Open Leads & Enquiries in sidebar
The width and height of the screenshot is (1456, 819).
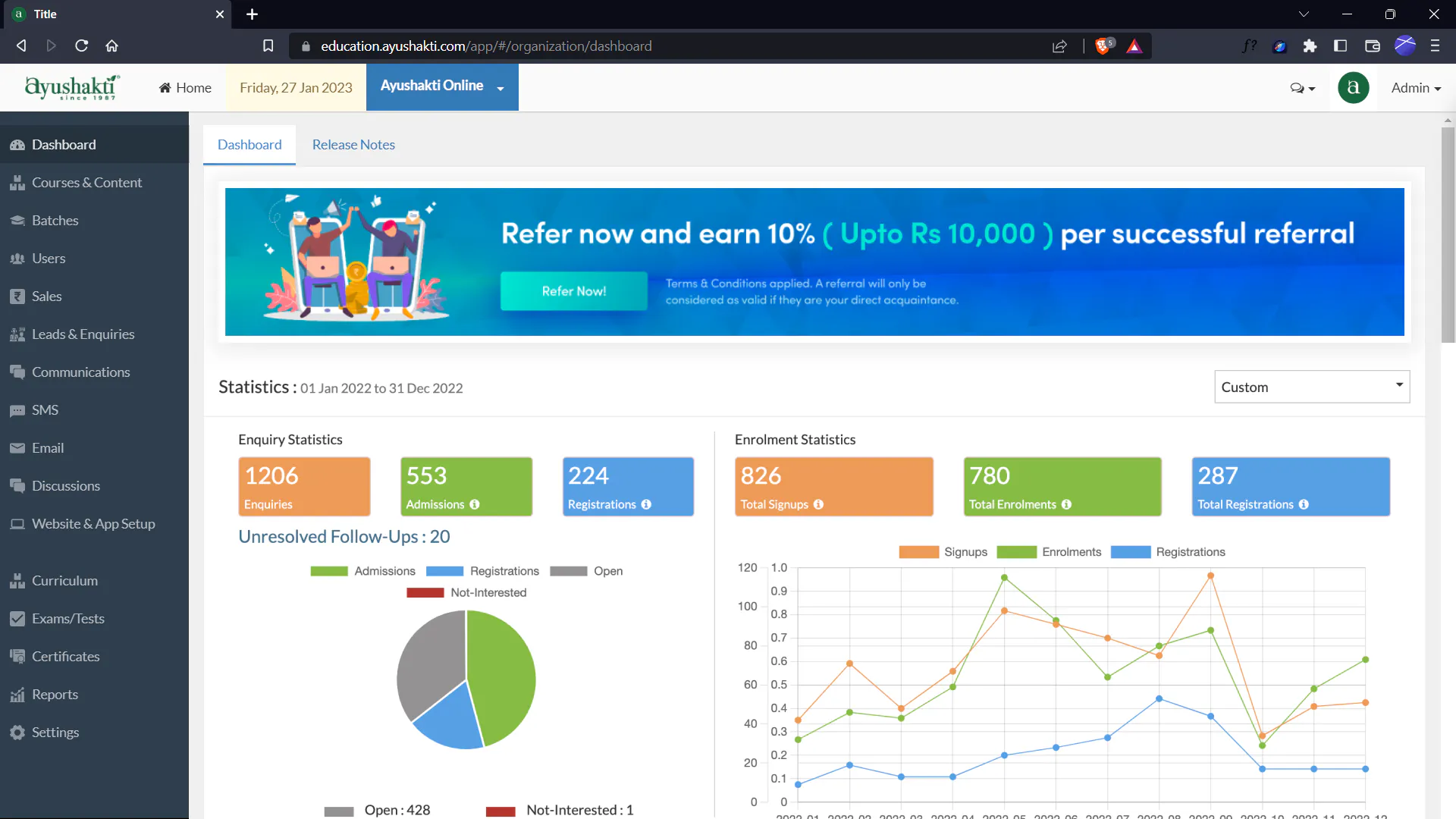(x=83, y=334)
